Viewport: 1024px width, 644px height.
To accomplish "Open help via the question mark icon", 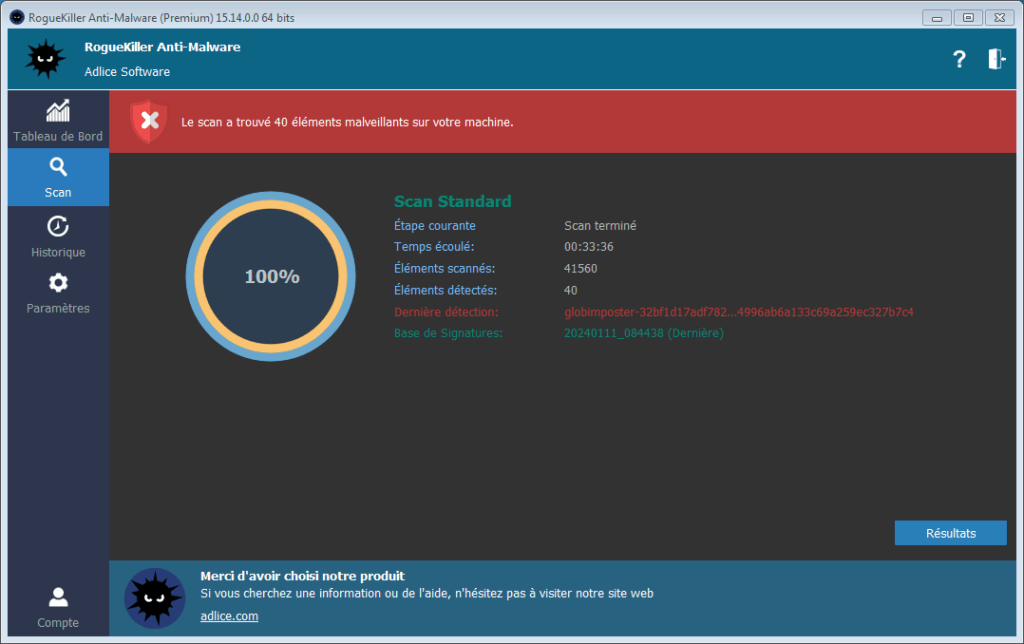I will pos(959,60).
